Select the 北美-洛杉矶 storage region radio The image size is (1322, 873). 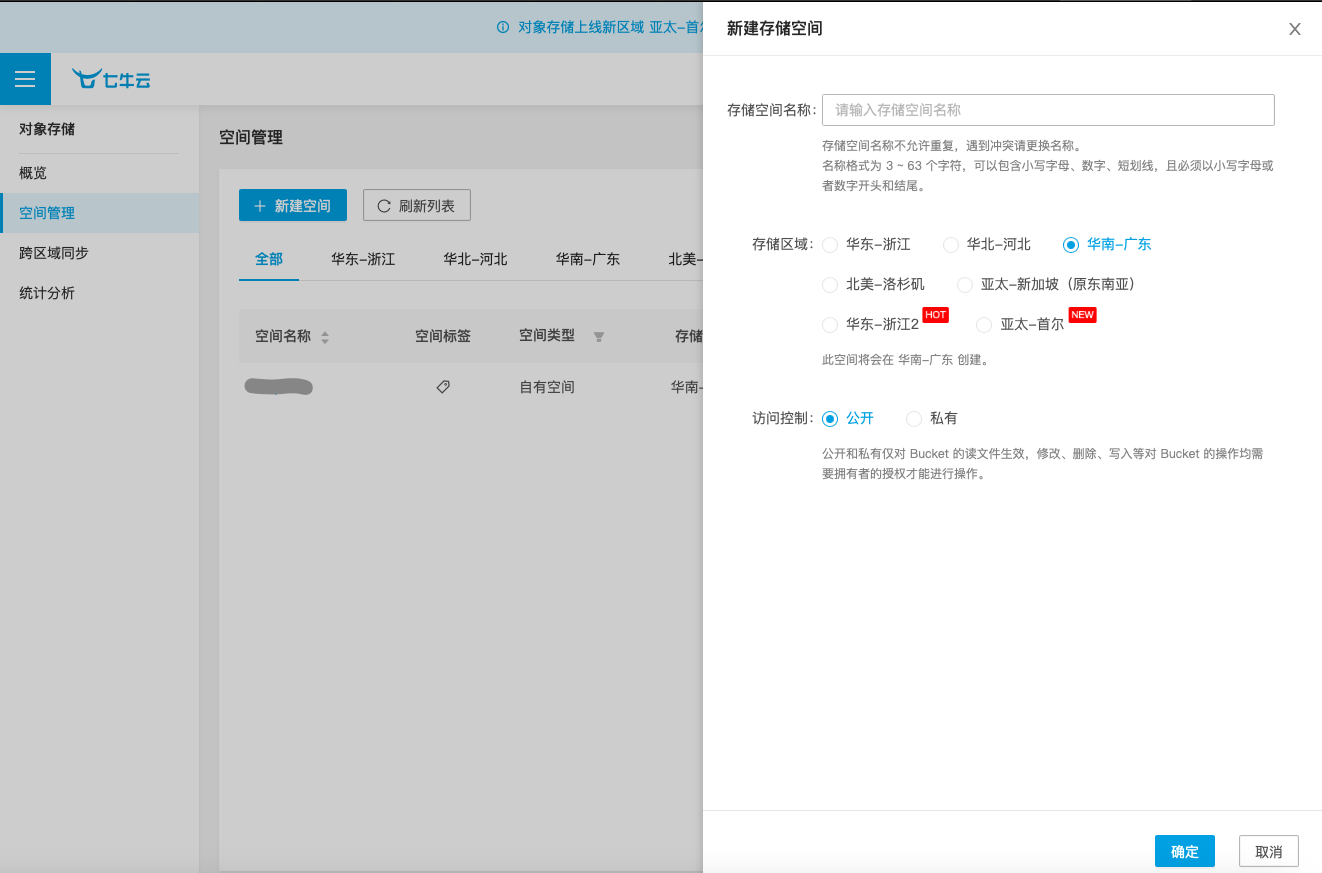click(830, 285)
